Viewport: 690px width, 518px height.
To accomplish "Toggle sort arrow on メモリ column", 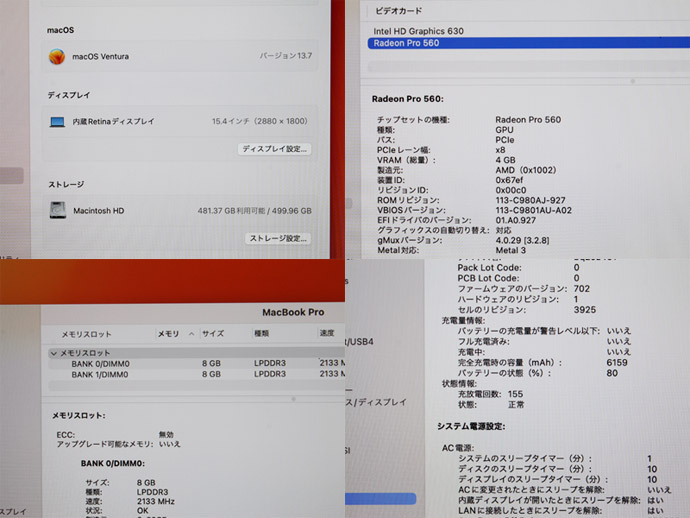I will point(191,334).
